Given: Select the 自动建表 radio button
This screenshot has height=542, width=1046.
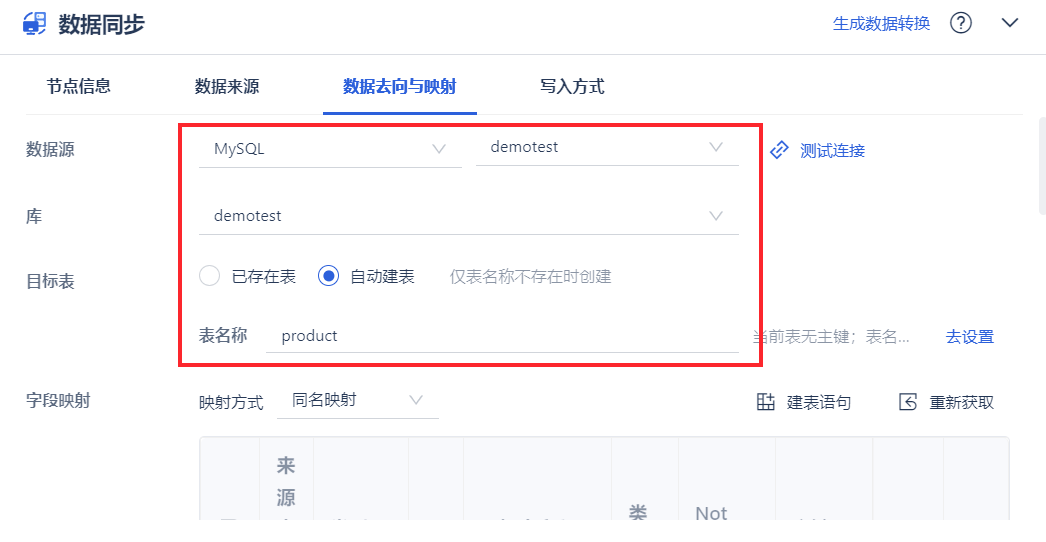Looking at the screenshot, I should tap(328, 276).
